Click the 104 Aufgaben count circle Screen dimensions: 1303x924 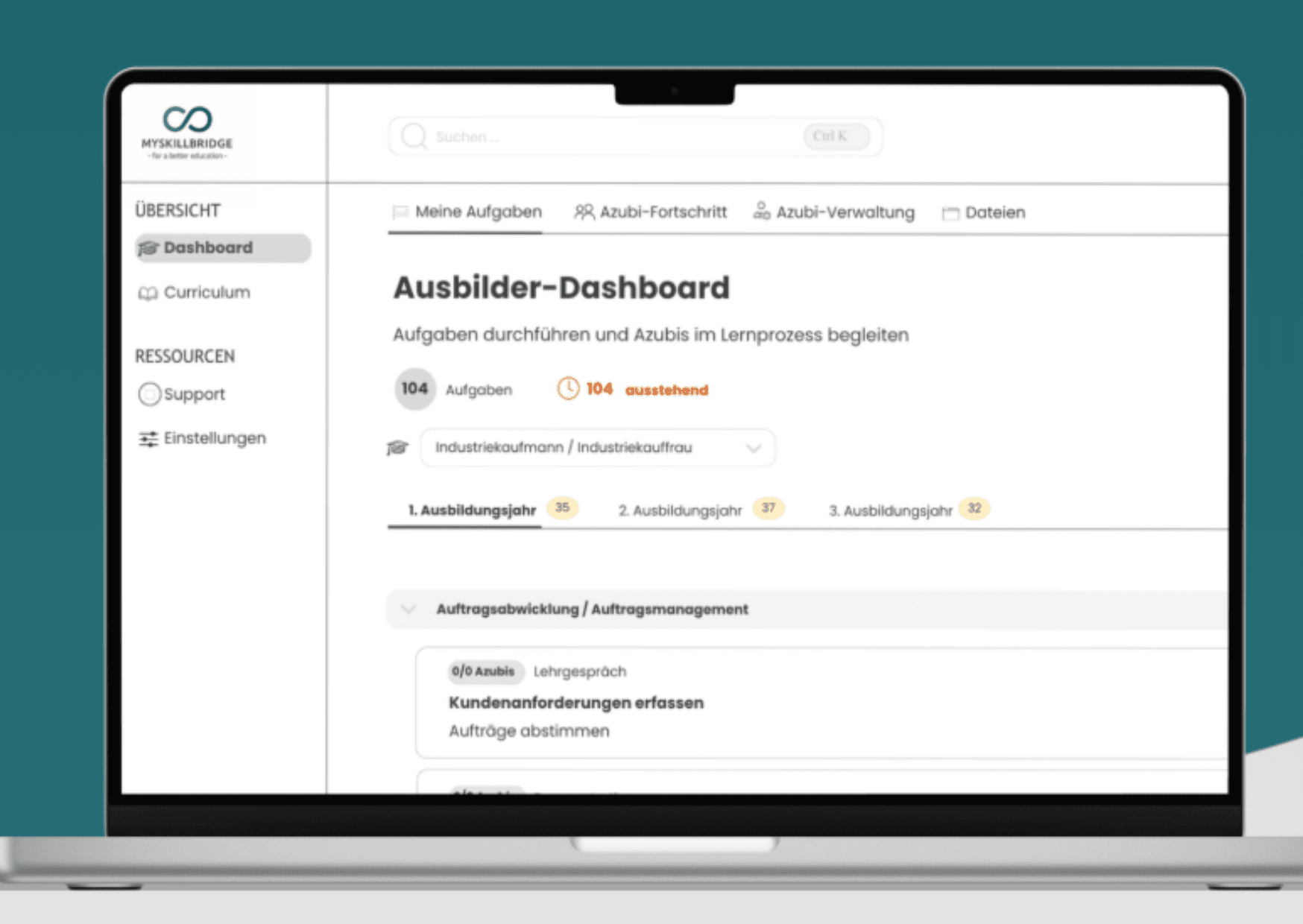[414, 388]
